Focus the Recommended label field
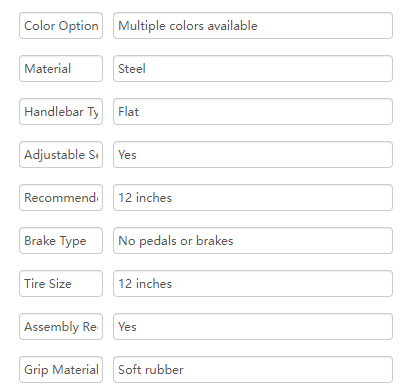Image resolution: width=411 pixels, height=388 pixels. click(61, 198)
